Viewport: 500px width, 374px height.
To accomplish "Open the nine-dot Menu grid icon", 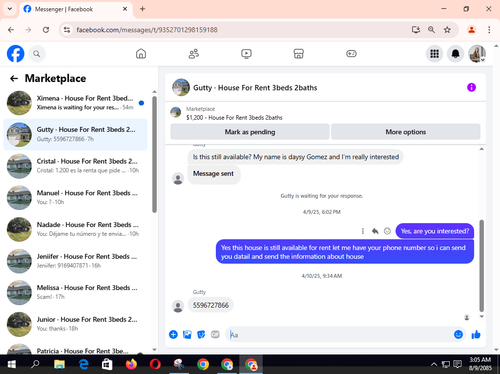I will [x=434, y=54].
